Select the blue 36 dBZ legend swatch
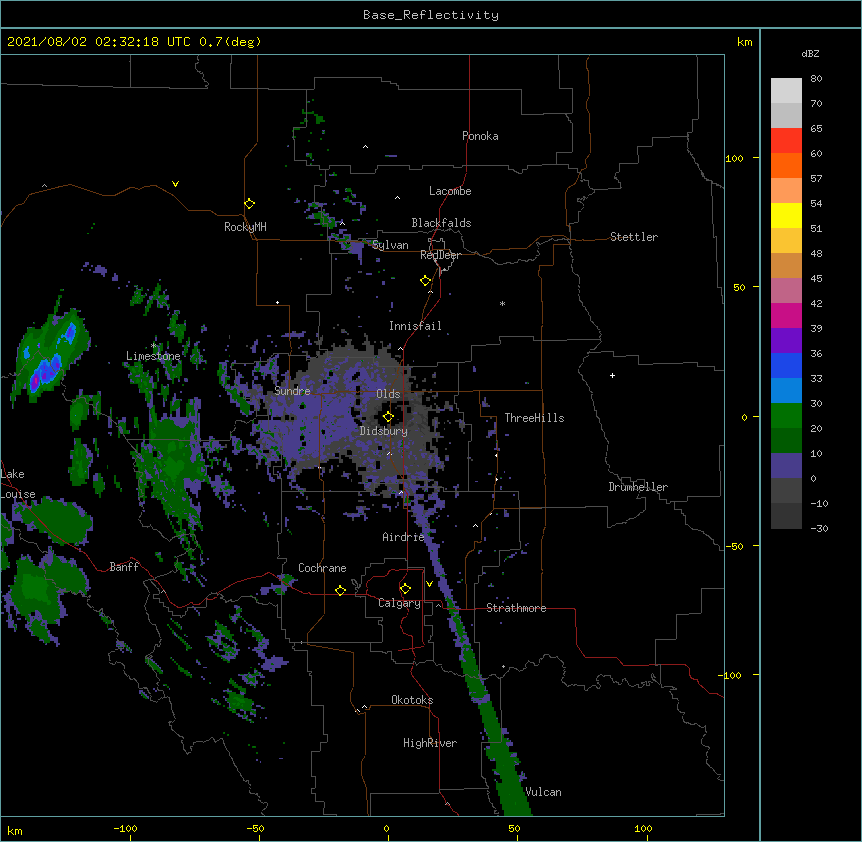Viewport: 862px width, 842px height. [786, 365]
